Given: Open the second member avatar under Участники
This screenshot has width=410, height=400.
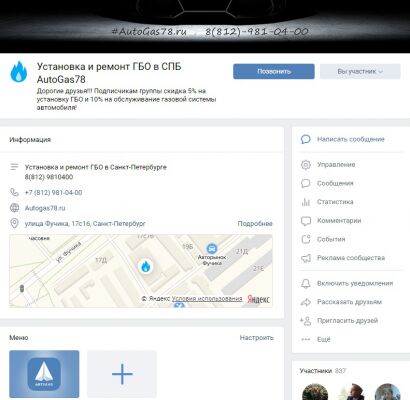Looking at the screenshot, I should [351, 392].
